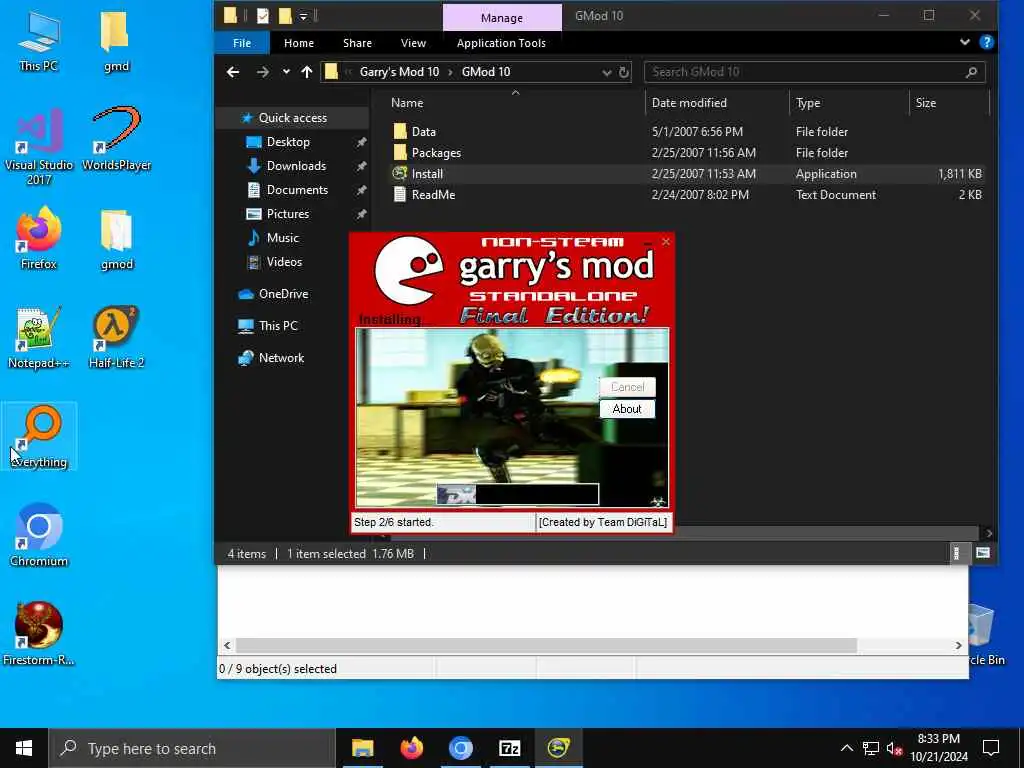Open the notification center icon
Viewport: 1024px width, 768px height.
pos(991,748)
